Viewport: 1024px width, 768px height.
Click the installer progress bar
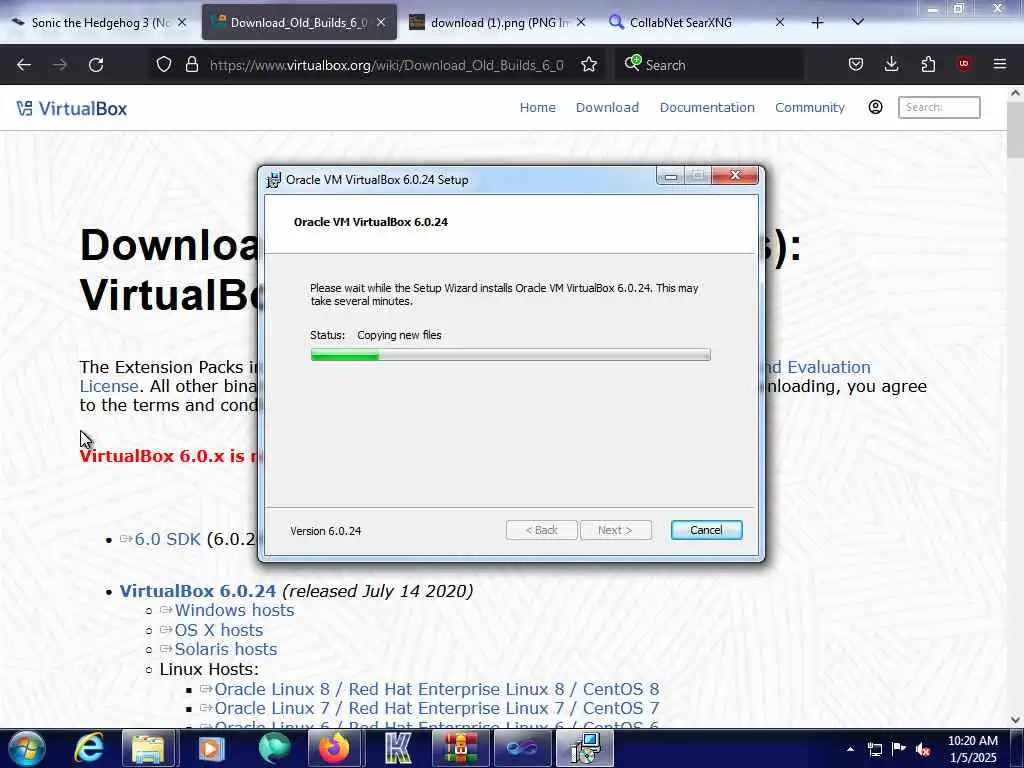tap(510, 355)
